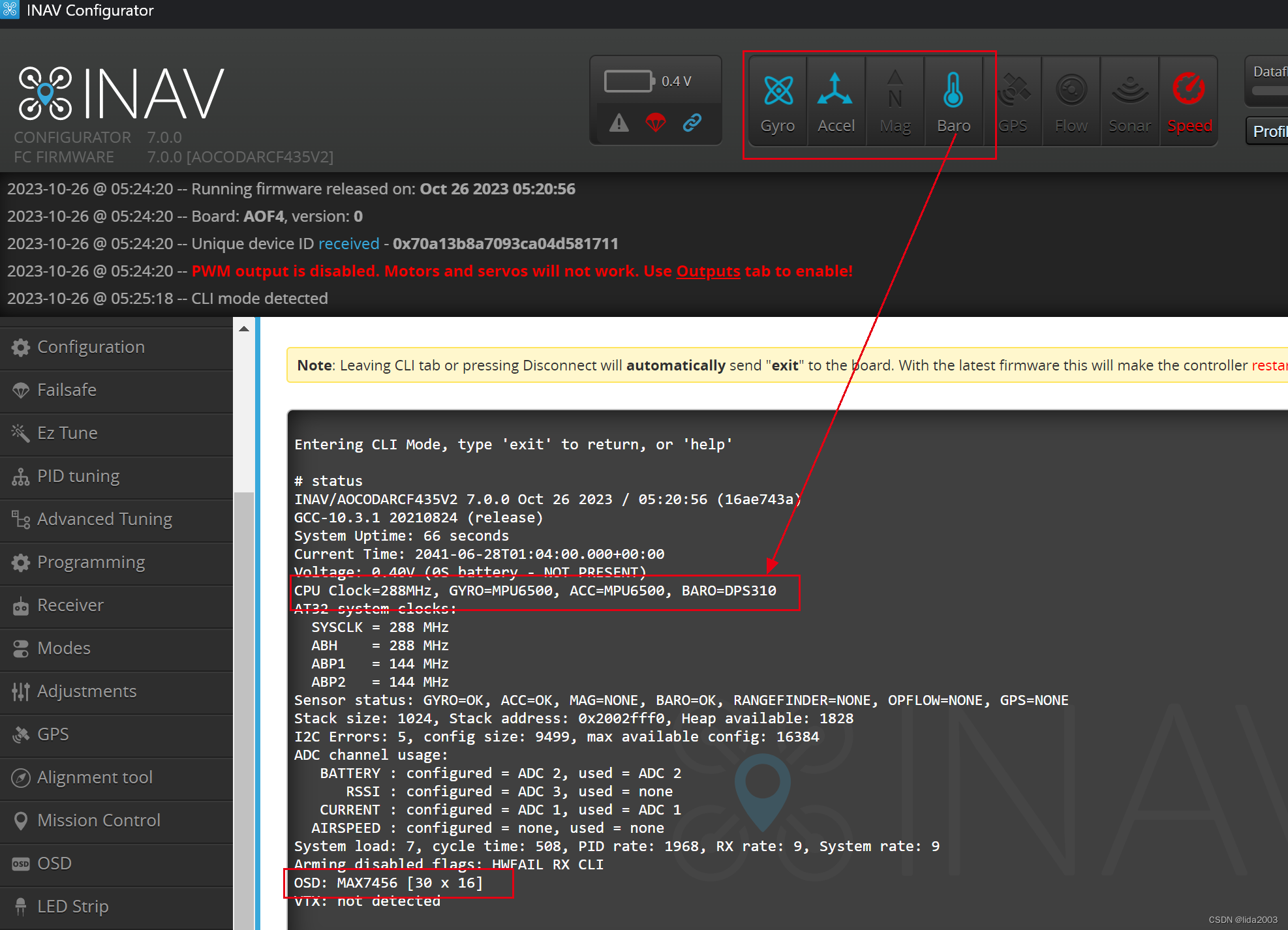The height and width of the screenshot is (930, 1288).
Task: Click the Mag sensor status icon
Action: pyautogui.click(x=895, y=101)
